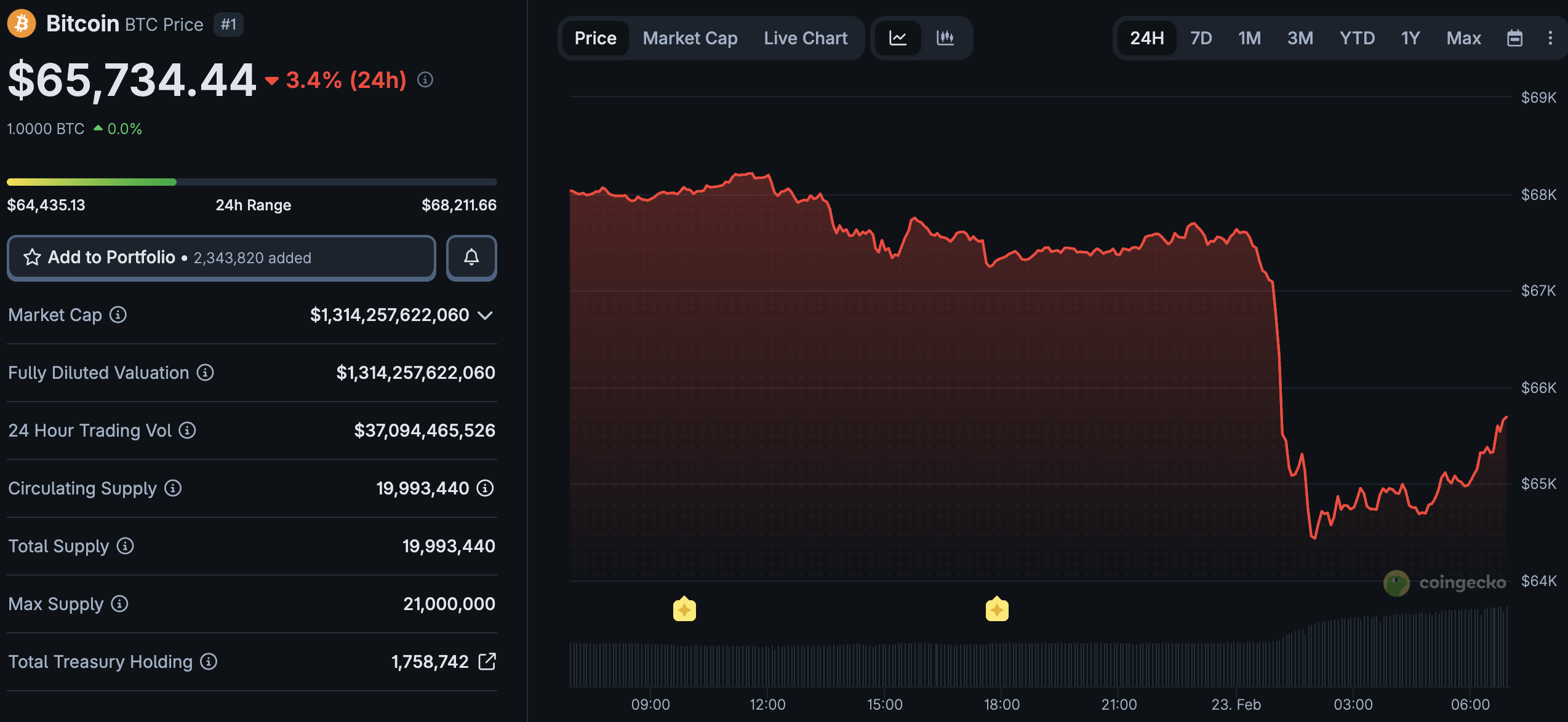Open Fully Diluted Valuation info icon
This screenshot has width=1568, height=722.
(x=206, y=373)
